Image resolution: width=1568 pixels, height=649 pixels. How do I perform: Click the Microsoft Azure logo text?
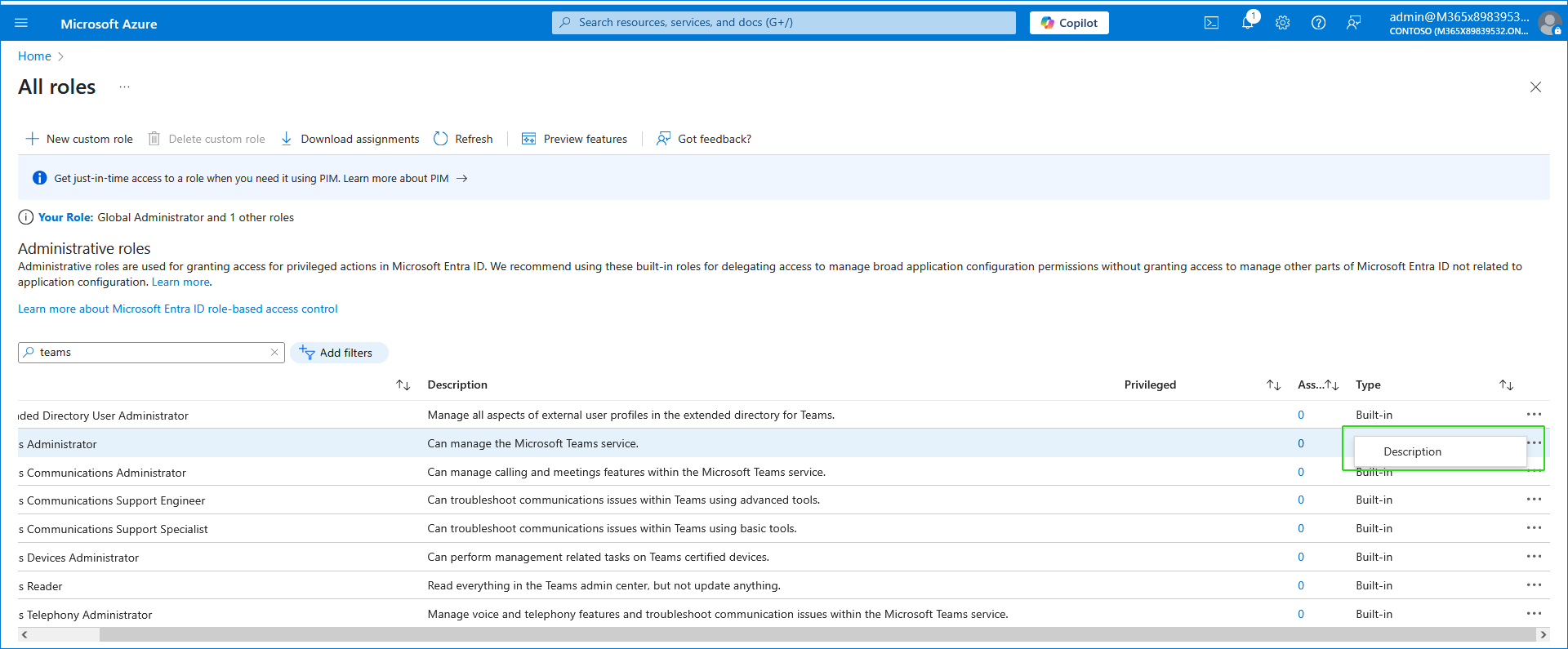109,24
